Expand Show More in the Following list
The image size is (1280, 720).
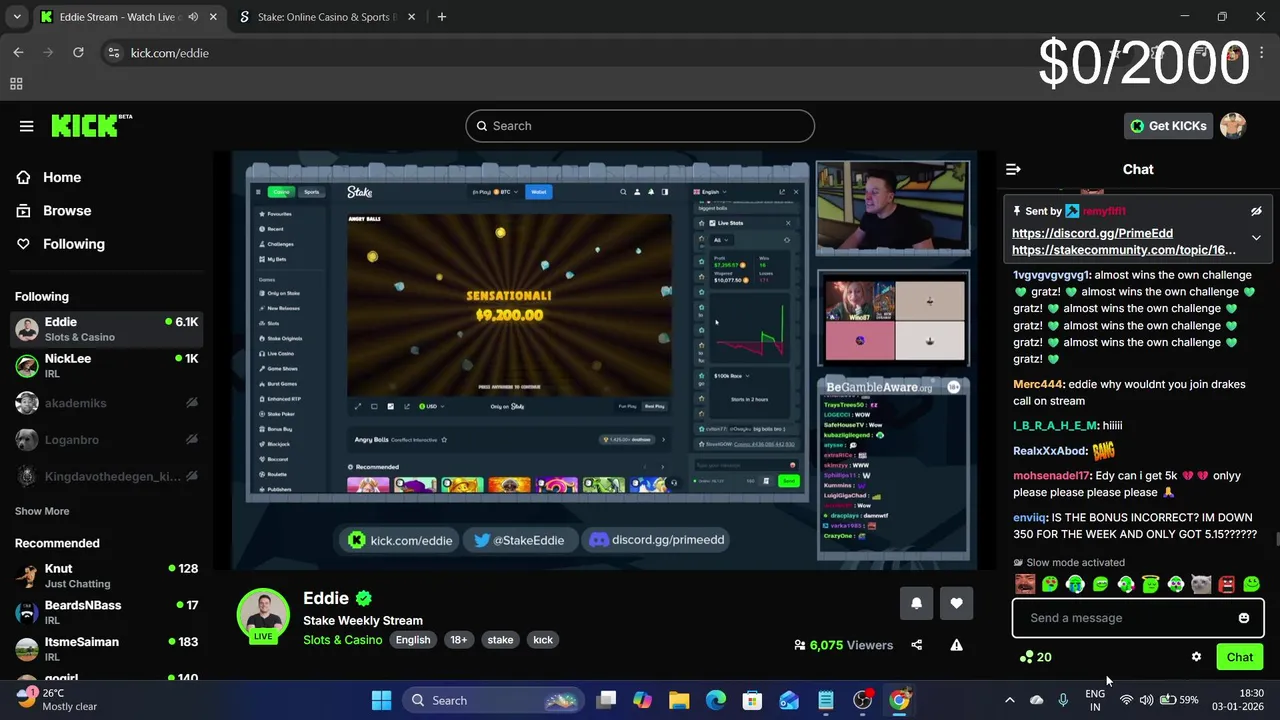[42, 511]
